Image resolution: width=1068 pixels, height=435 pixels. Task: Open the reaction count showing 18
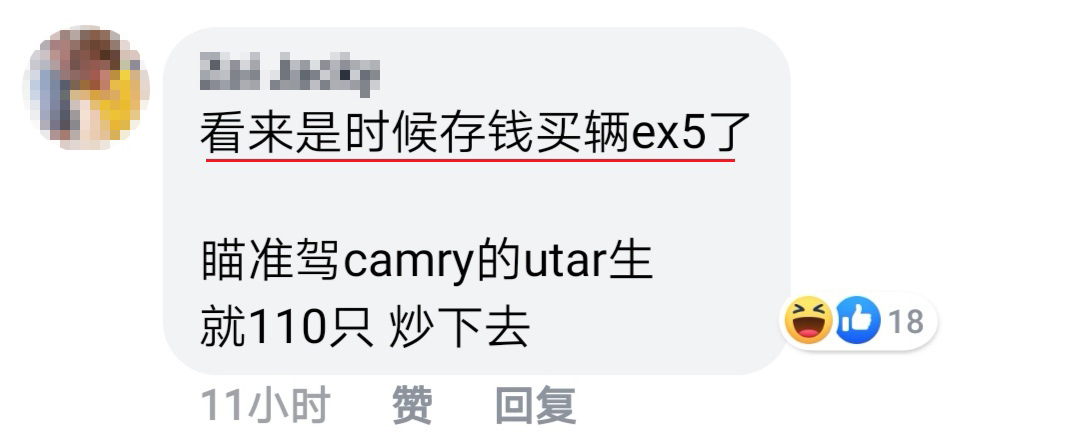click(x=906, y=321)
